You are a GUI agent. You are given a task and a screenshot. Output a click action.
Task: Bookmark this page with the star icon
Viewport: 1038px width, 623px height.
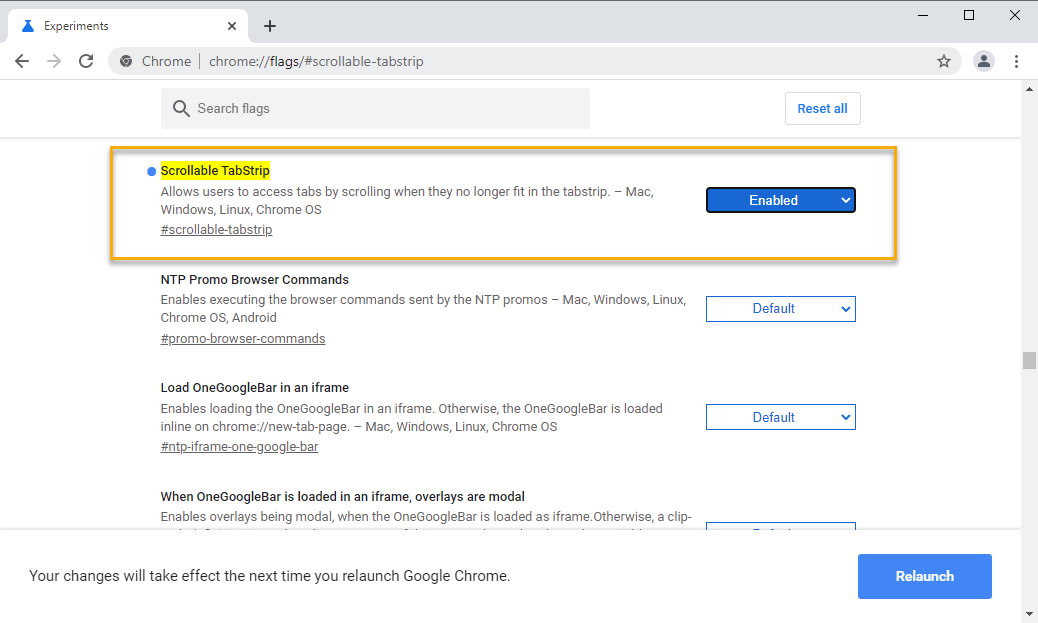coord(943,61)
